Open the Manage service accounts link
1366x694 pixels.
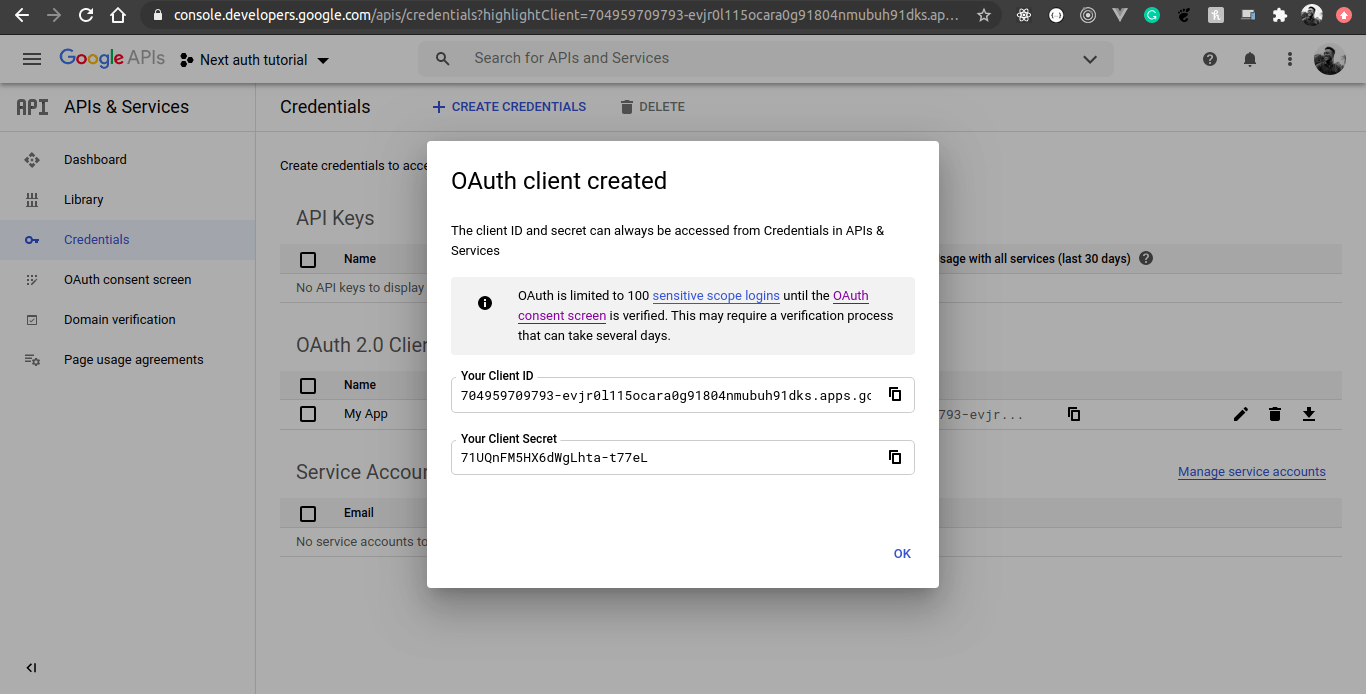pos(1251,471)
